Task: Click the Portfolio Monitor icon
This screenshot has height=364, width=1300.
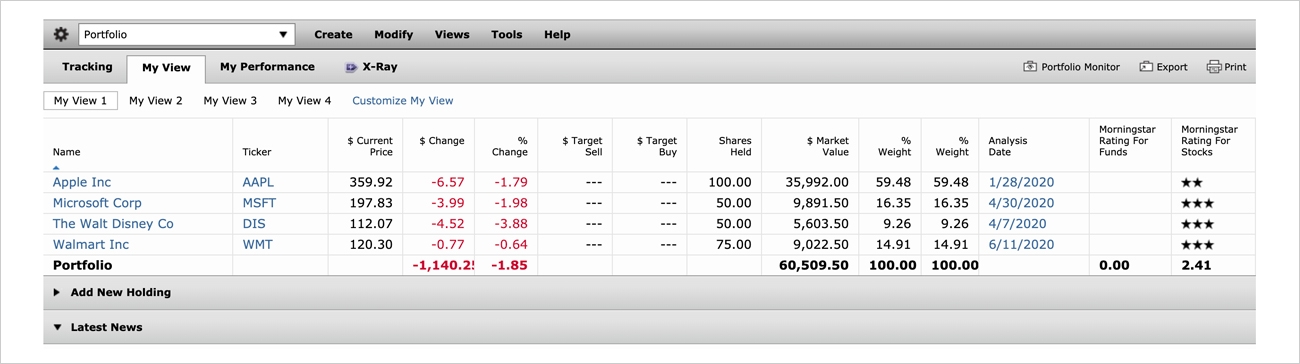Action: [x=1030, y=67]
